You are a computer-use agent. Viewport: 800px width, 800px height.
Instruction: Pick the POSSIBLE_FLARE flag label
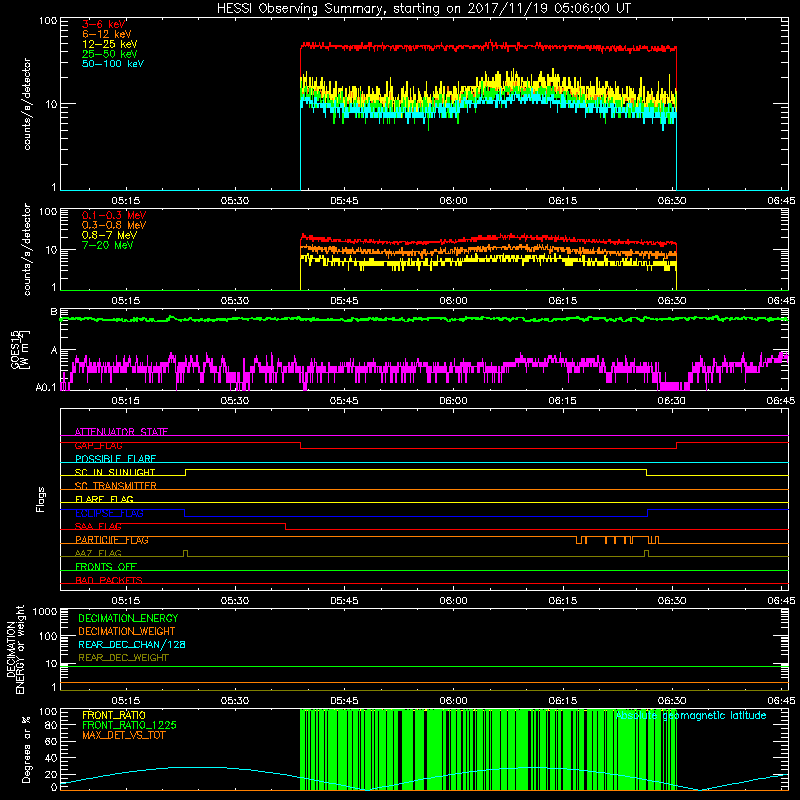pyautogui.click(x=115, y=459)
